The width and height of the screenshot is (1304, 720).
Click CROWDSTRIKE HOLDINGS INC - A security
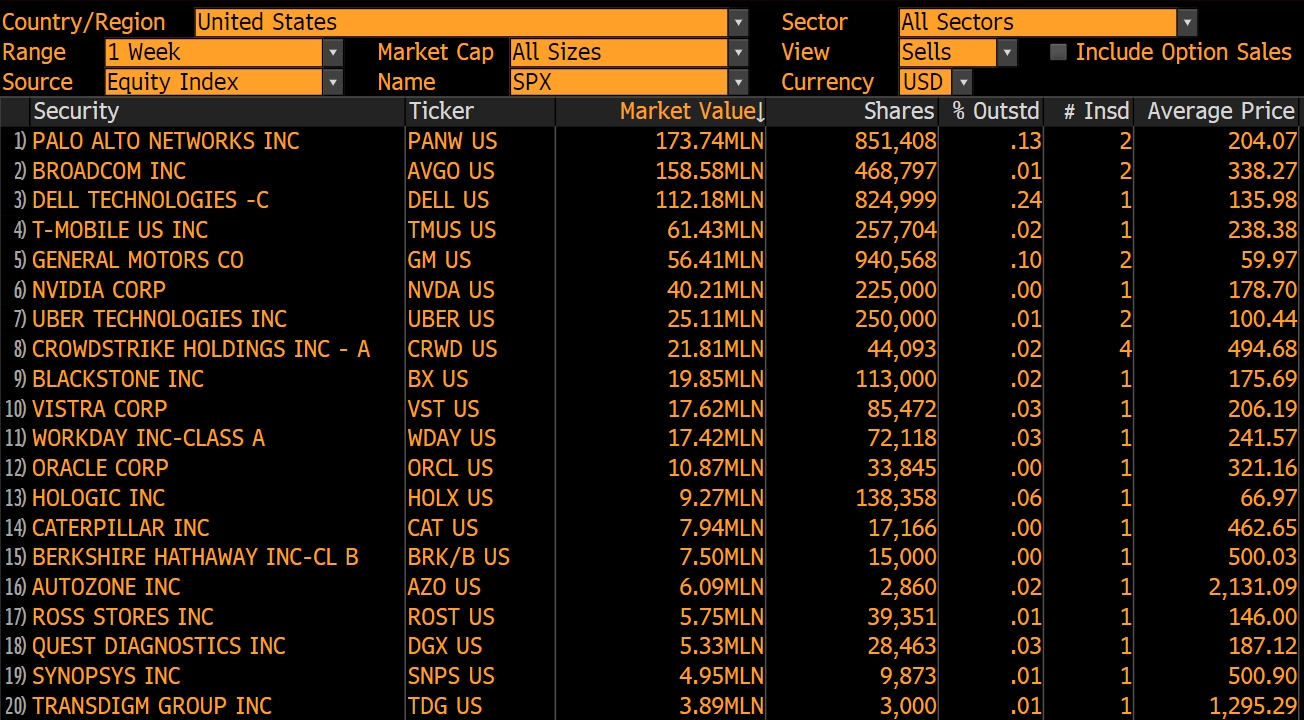pyautogui.click(x=201, y=349)
